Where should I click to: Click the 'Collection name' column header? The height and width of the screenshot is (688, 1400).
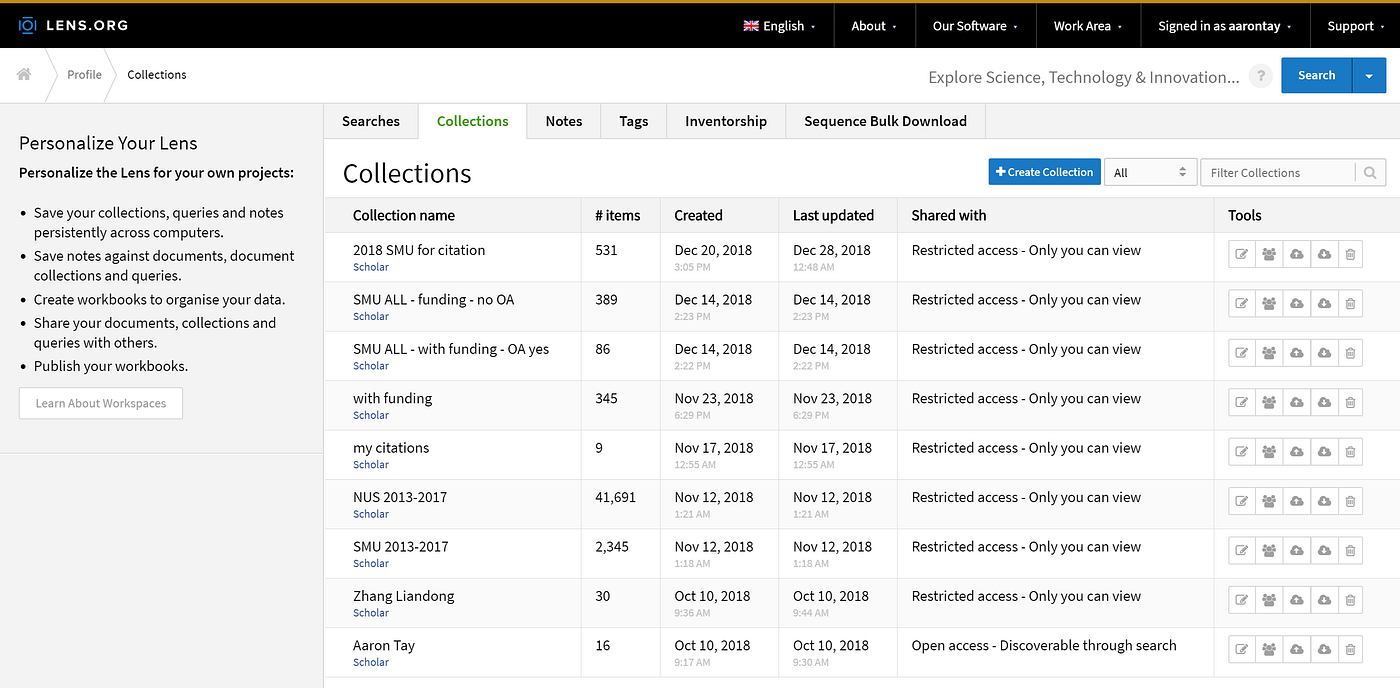point(404,215)
